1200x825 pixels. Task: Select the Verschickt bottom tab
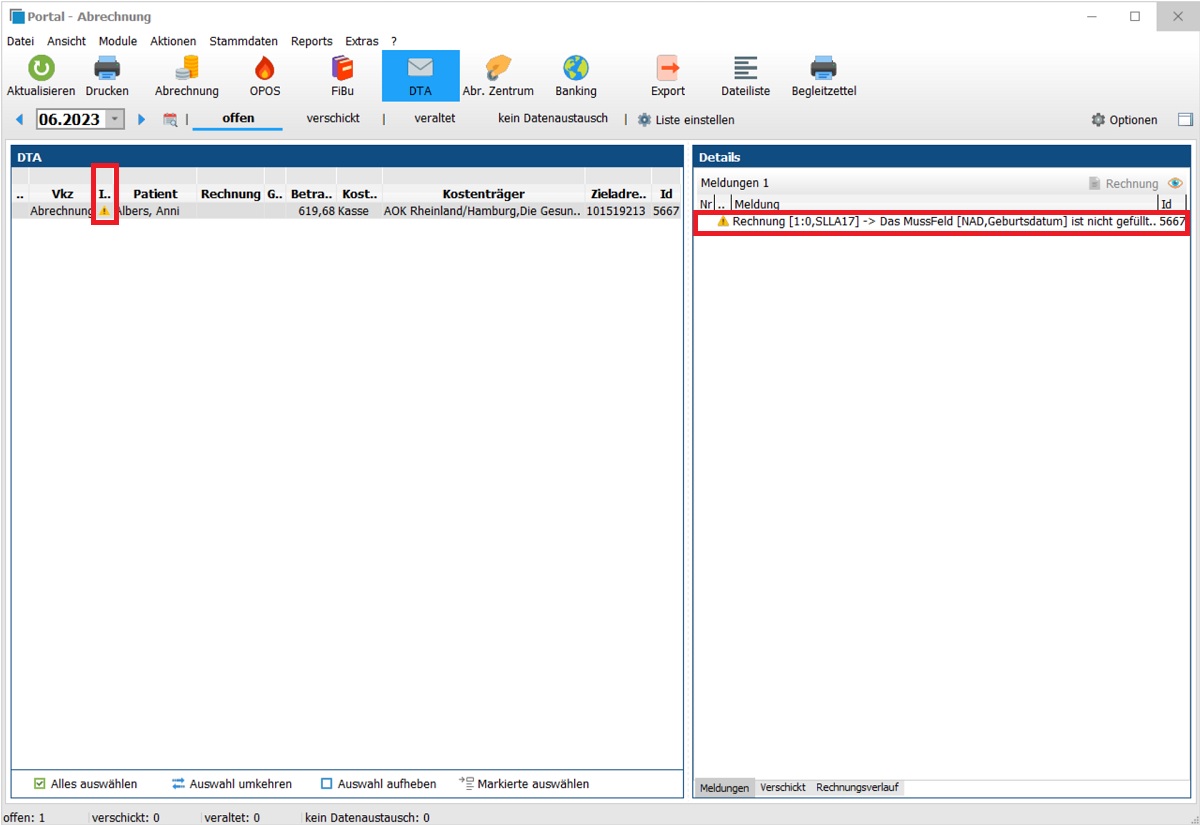(x=783, y=788)
